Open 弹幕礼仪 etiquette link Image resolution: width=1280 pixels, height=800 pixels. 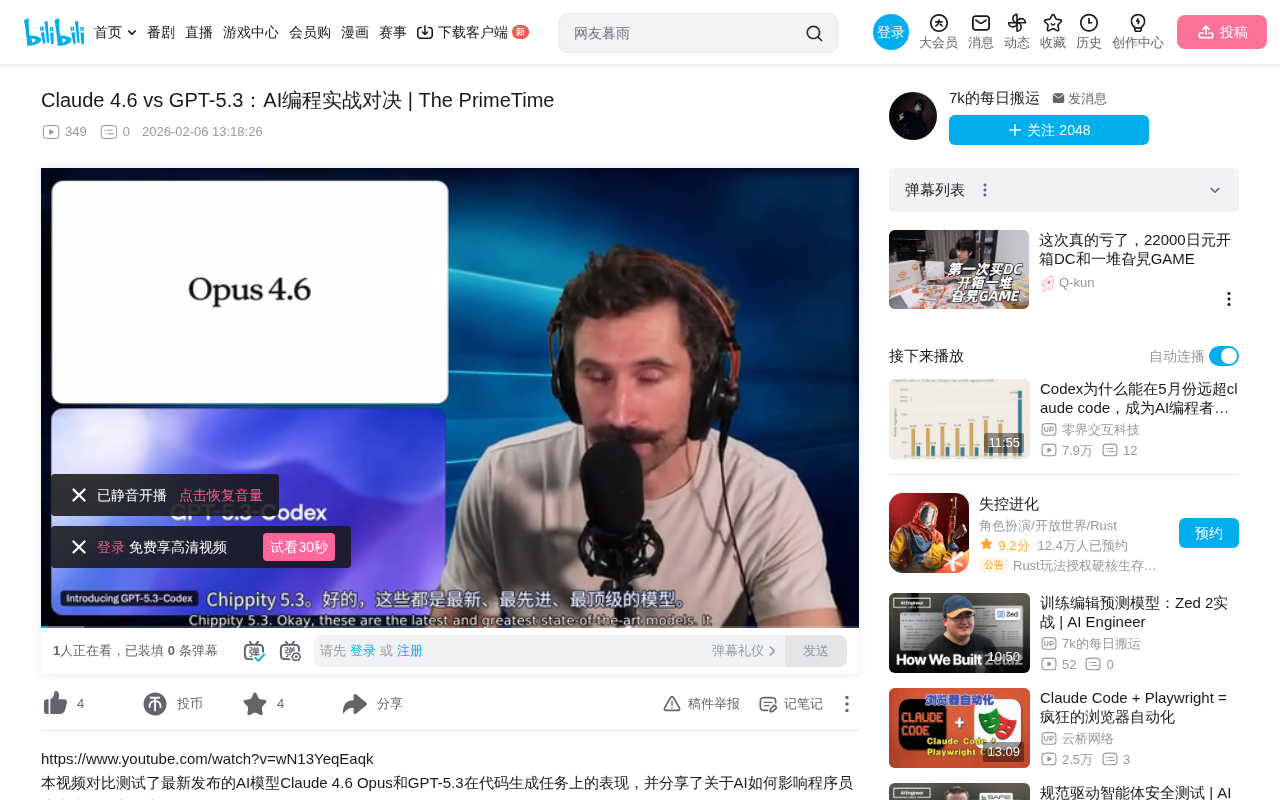point(744,651)
